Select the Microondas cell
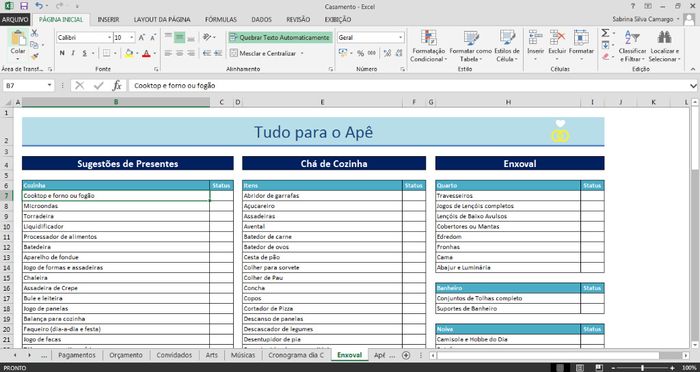The width and height of the screenshot is (700, 372). click(x=116, y=206)
